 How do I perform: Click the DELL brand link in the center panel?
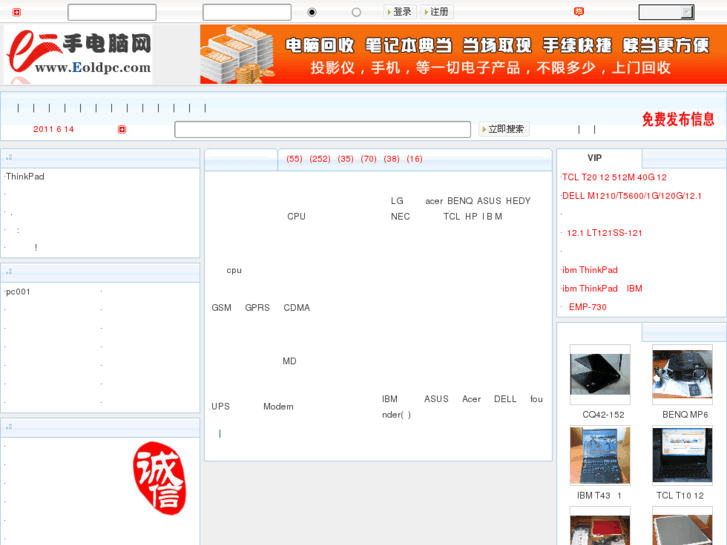click(x=505, y=399)
